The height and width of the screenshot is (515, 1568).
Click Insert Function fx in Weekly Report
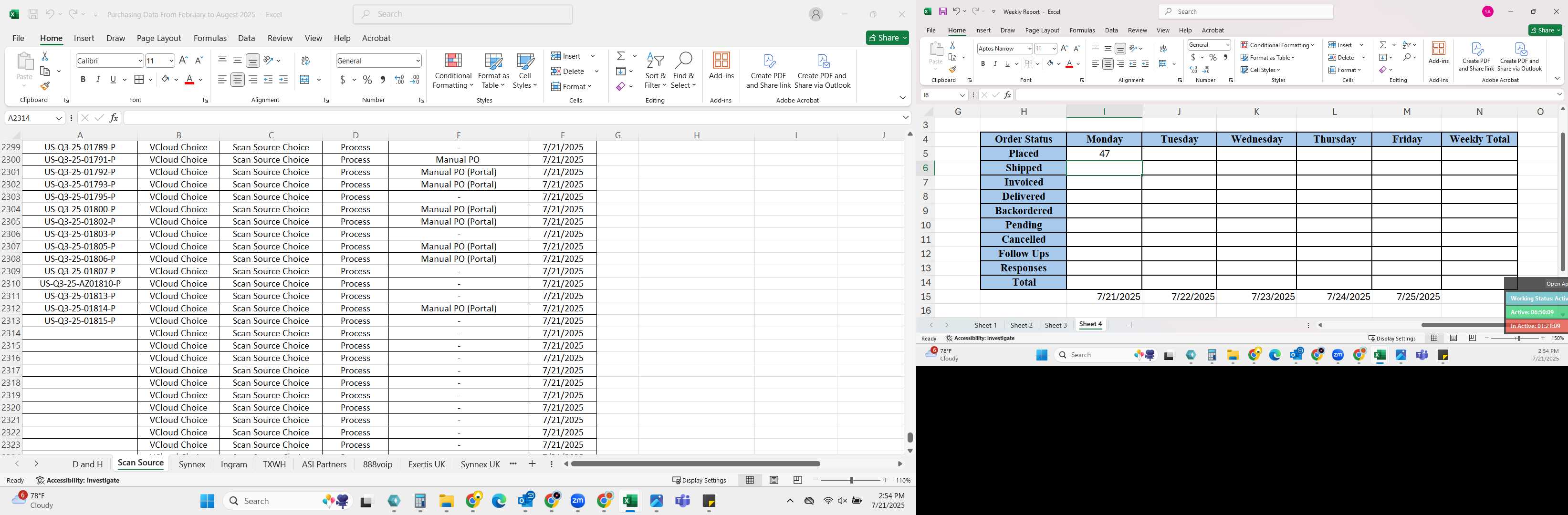[x=1007, y=95]
